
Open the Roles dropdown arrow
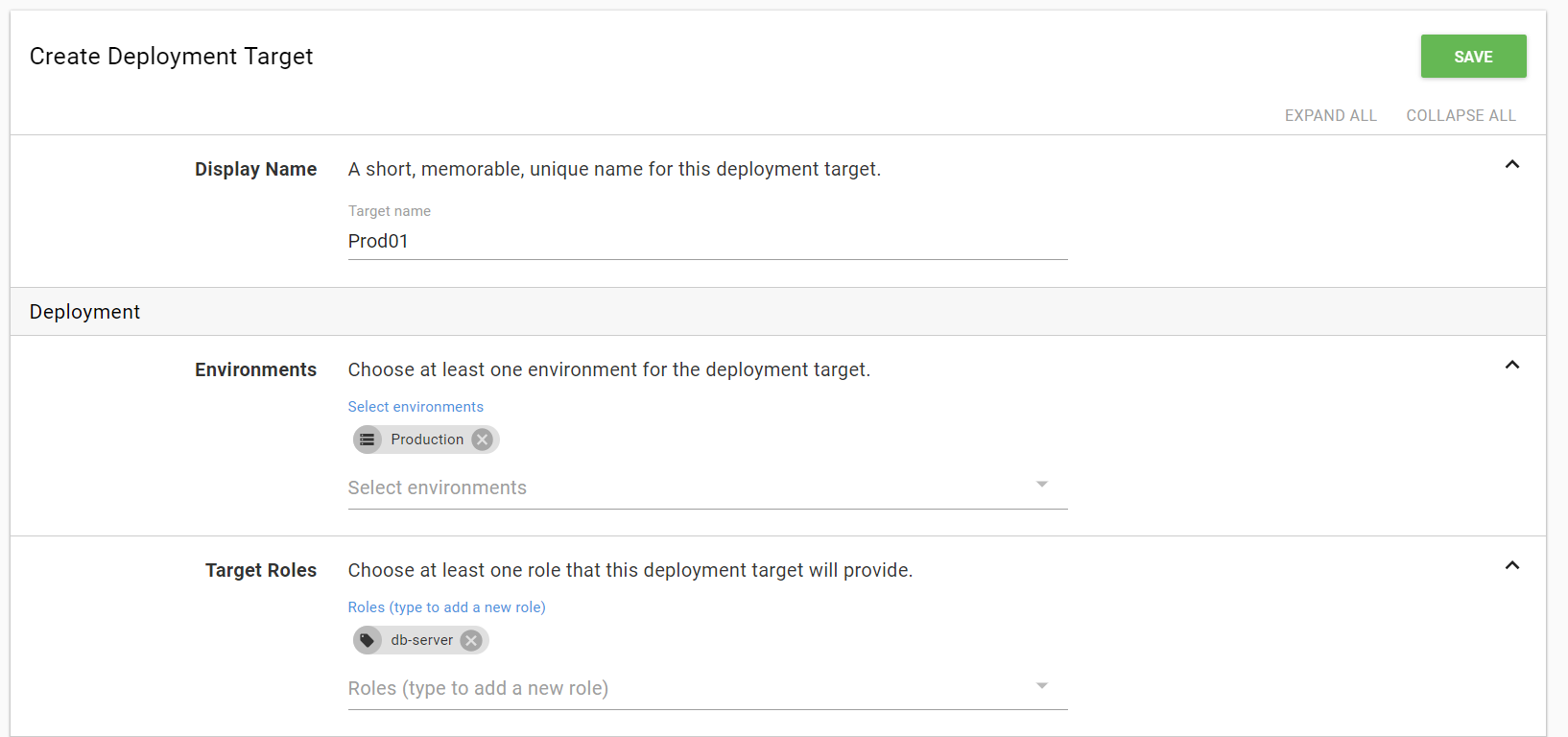[x=1042, y=685]
